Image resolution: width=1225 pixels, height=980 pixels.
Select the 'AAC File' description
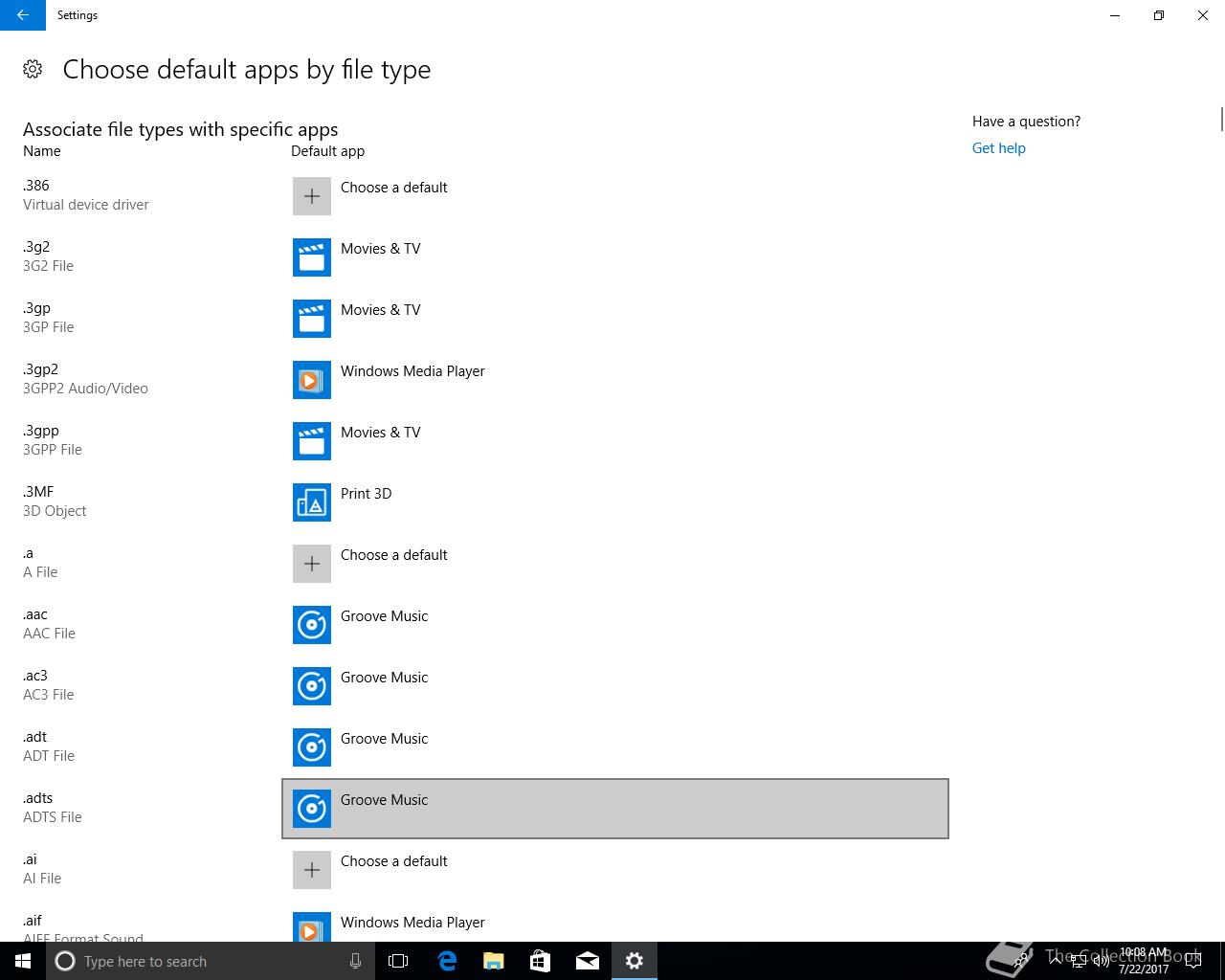coord(49,634)
